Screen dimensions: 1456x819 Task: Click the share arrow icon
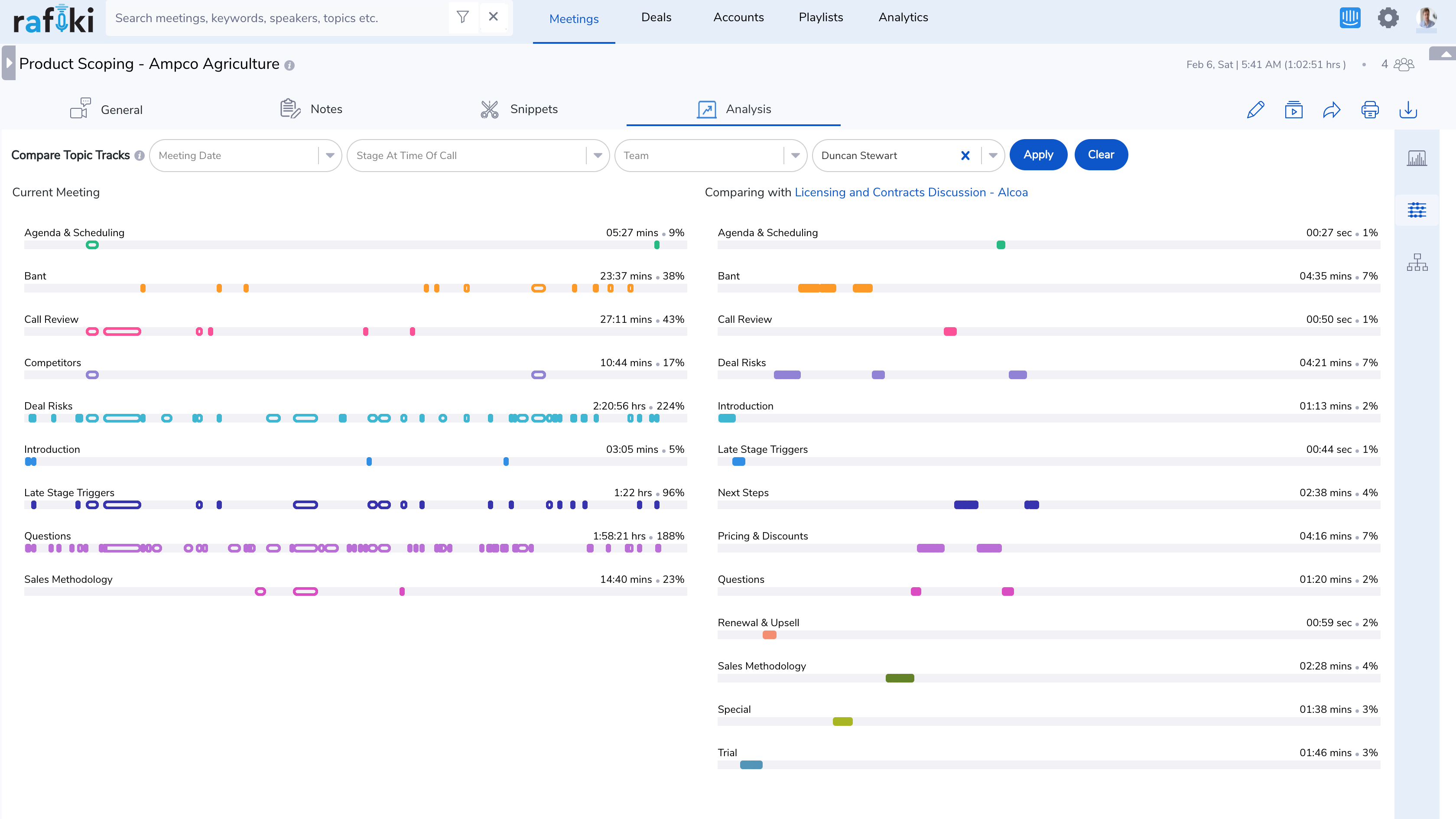1332,110
